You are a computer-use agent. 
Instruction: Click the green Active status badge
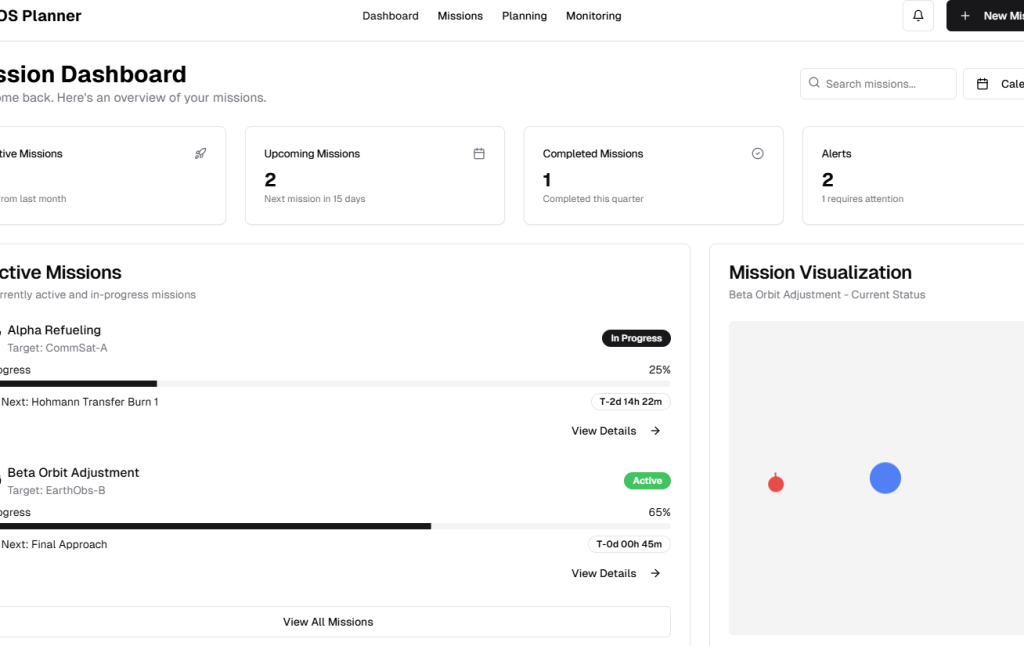pyautogui.click(x=647, y=481)
